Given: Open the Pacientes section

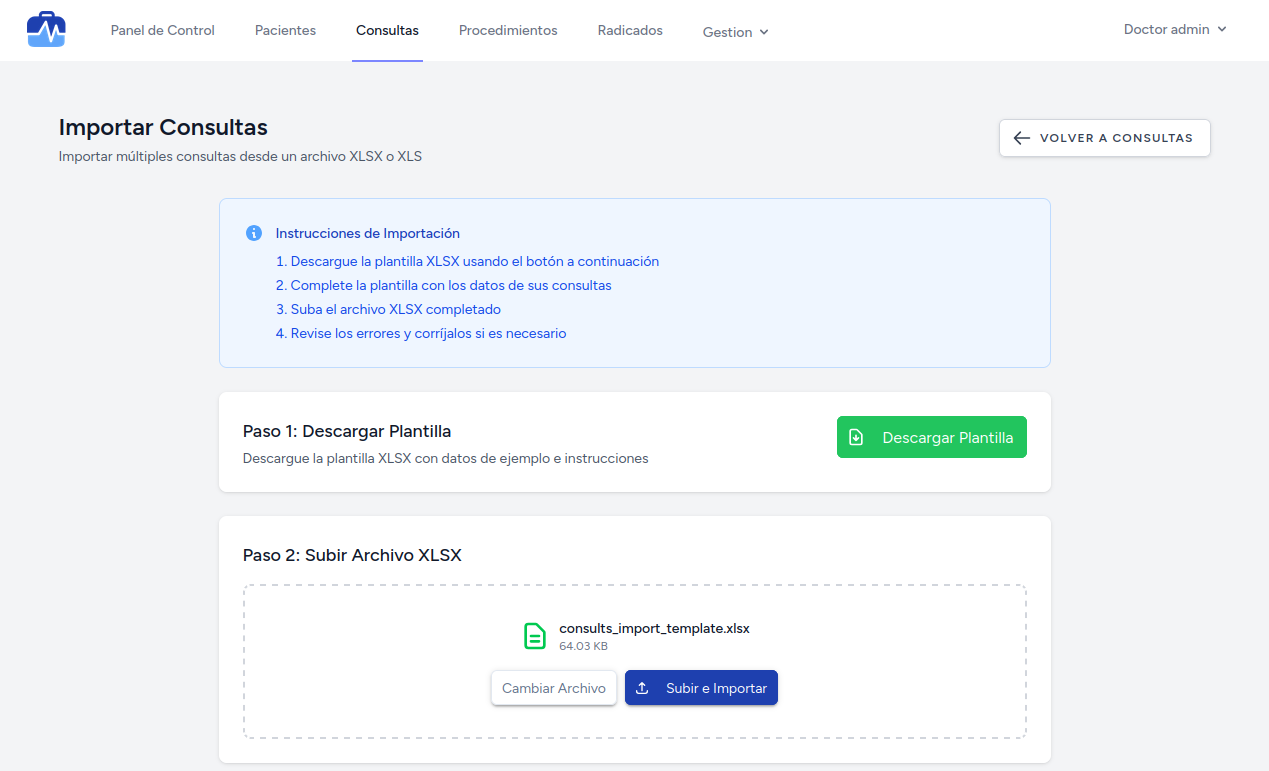Looking at the screenshot, I should 285,30.
